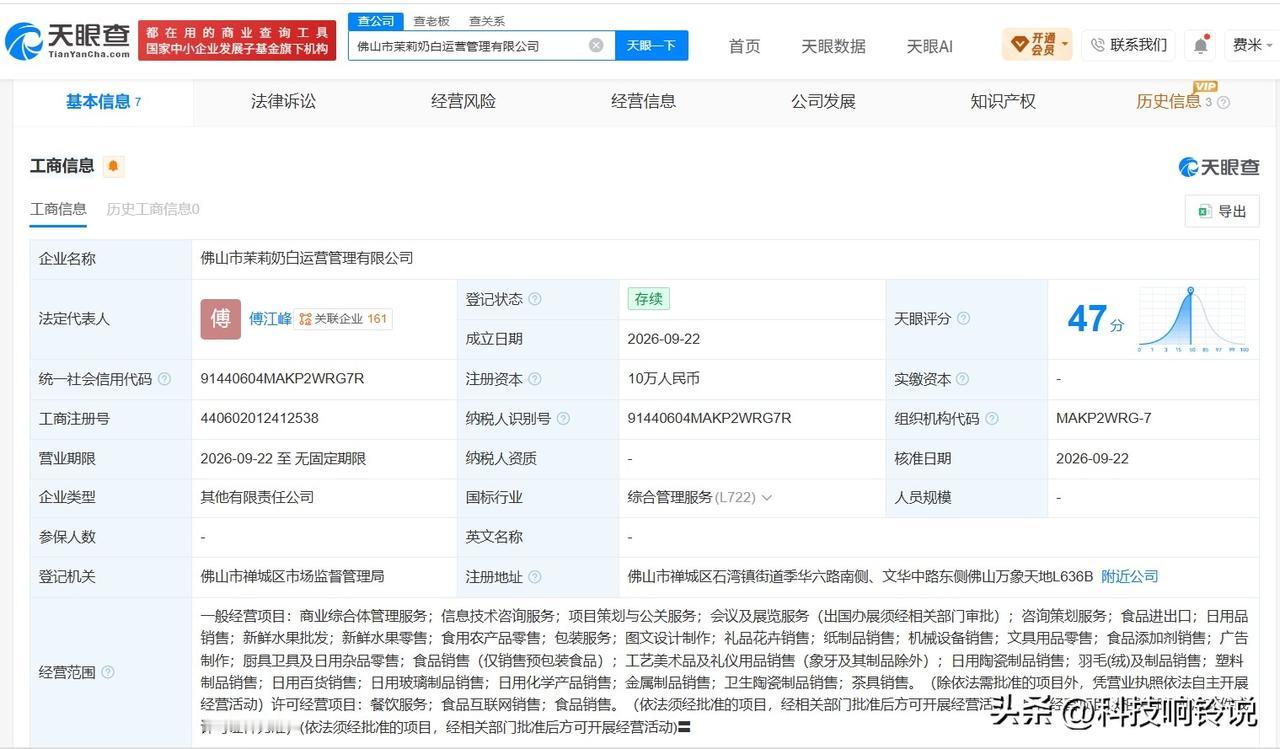The width and height of the screenshot is (1280, 749).
Task: Click the 存续 registration status tag
Action: (x=648, y=299)
